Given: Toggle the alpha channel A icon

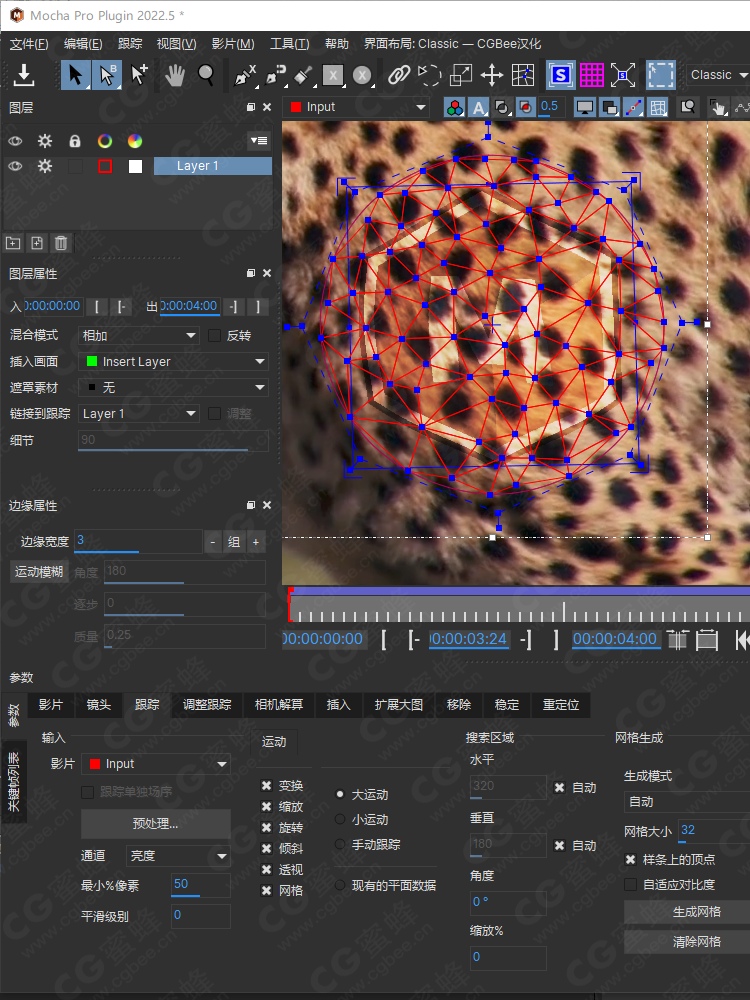Looking at the screenshot, I should click(478, 107).
